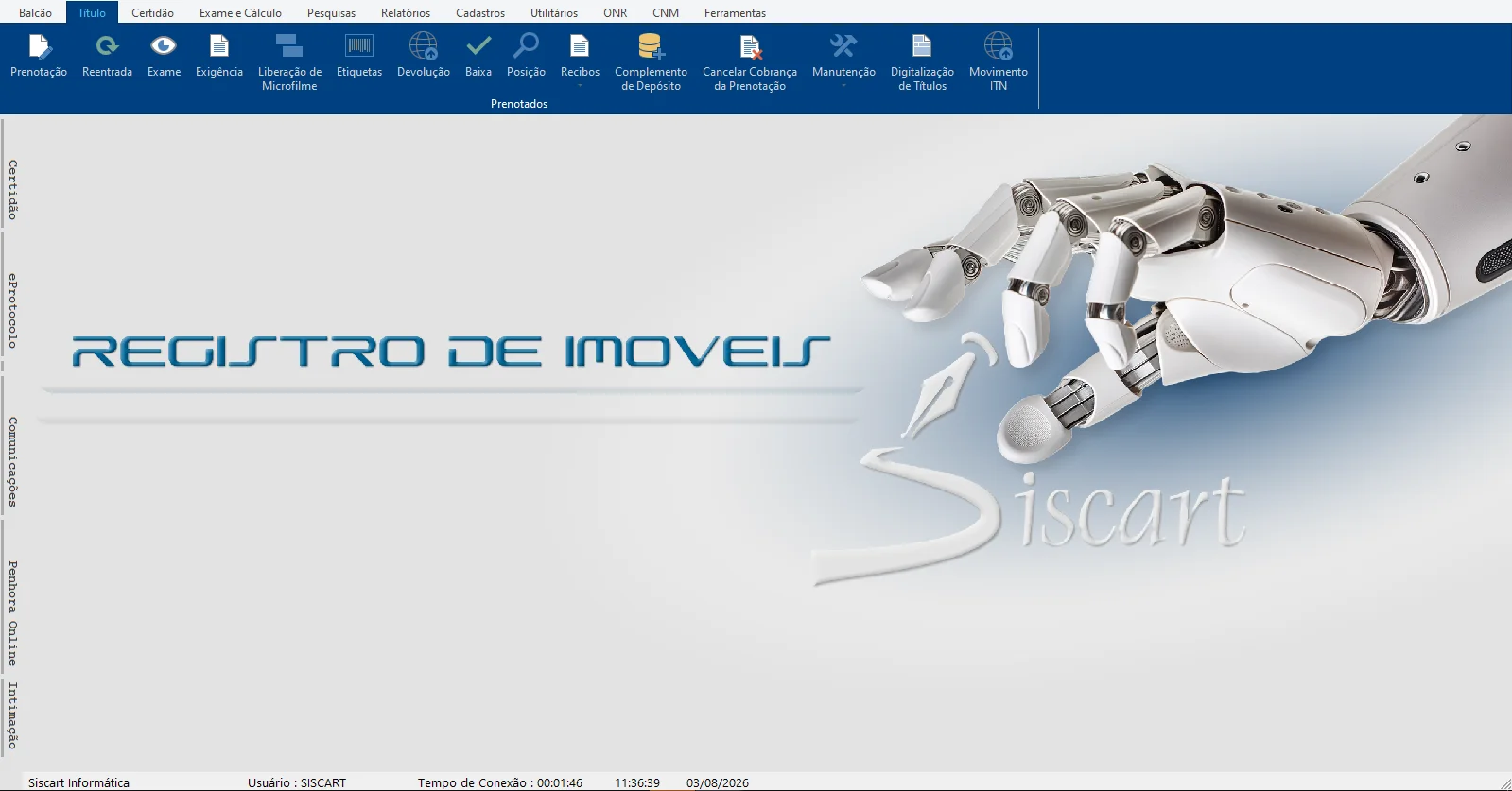Open the Relatórios tab
This screenshot has height=791, width=1512.
click(x=406, y=13)
